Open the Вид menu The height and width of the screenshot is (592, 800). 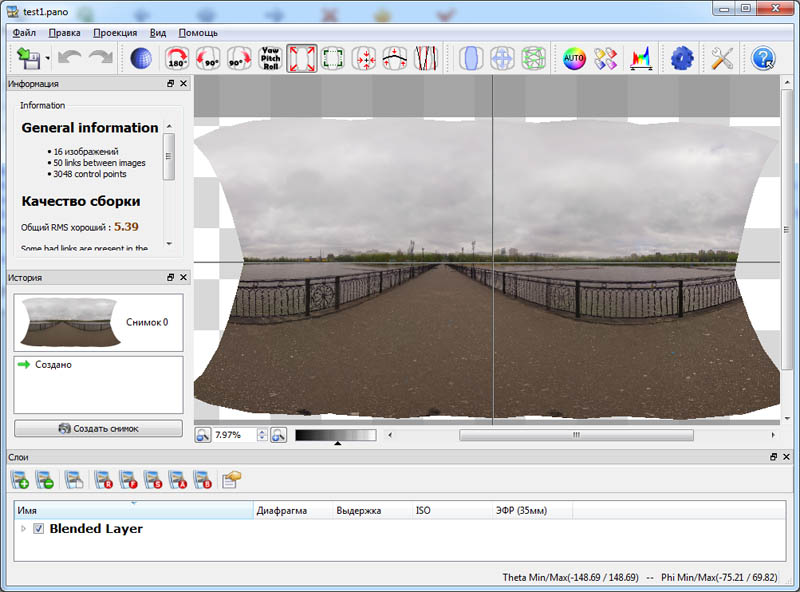tap(158, 33)
